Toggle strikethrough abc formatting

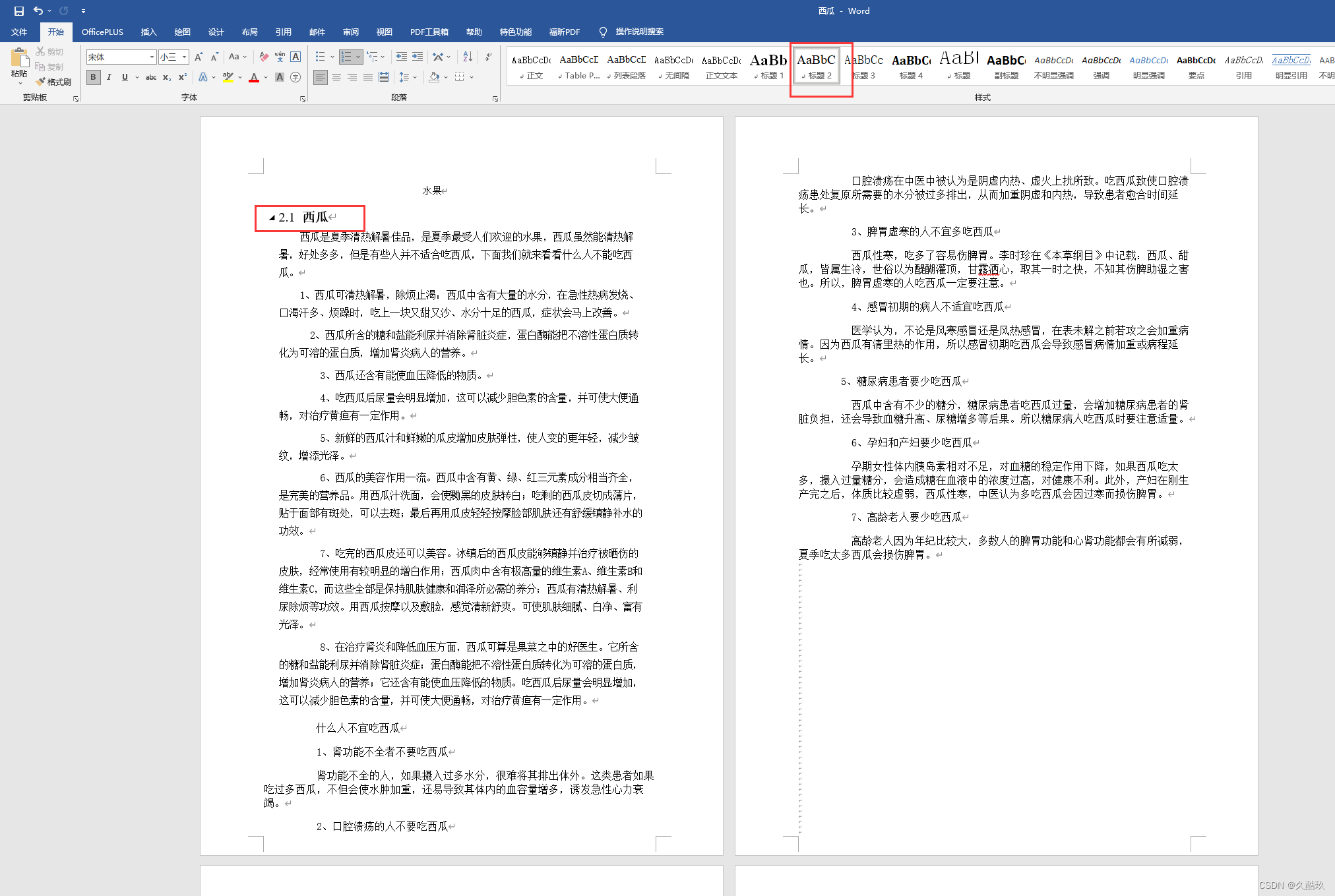tap(151, 77)
